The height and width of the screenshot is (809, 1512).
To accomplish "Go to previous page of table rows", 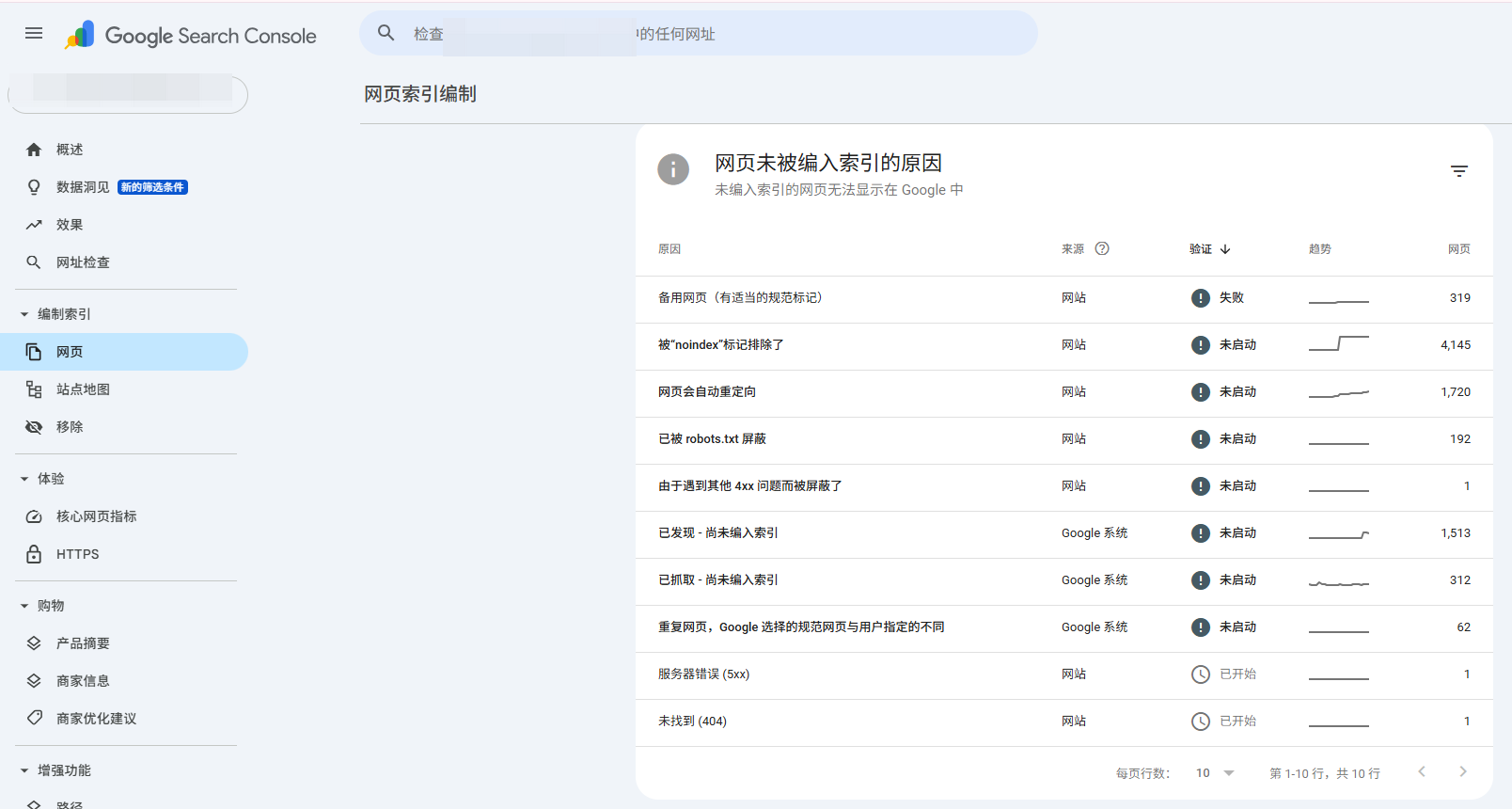I will (1422, 772).
